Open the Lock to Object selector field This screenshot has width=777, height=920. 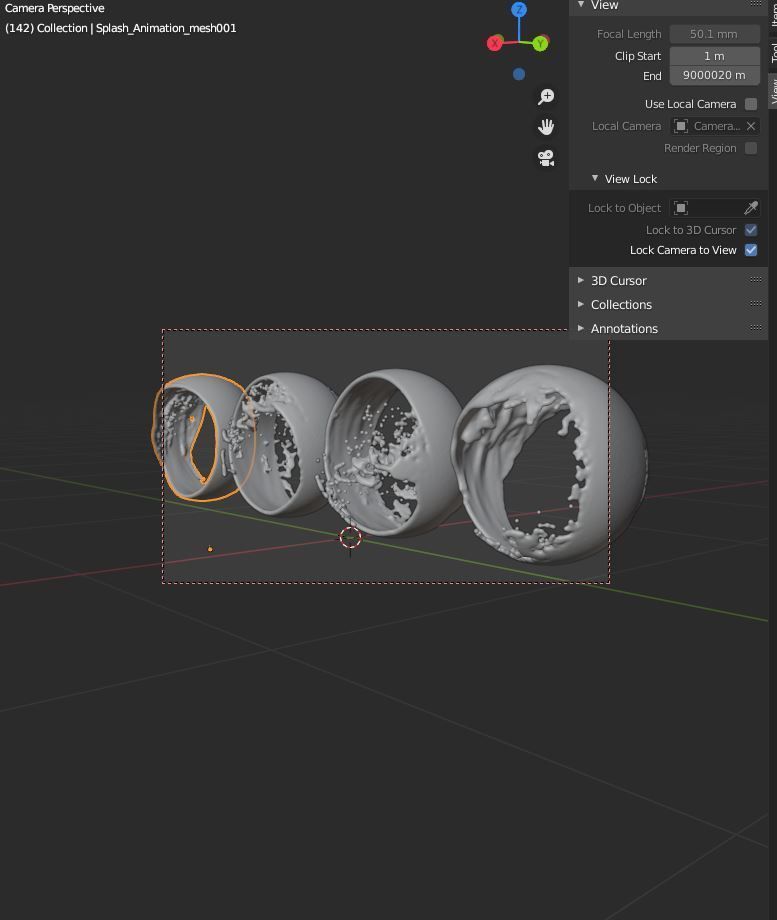click(707, 208)
